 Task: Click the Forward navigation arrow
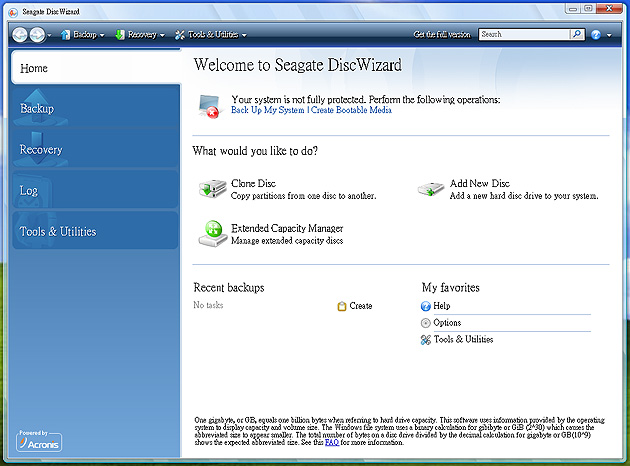pos(37,35)
